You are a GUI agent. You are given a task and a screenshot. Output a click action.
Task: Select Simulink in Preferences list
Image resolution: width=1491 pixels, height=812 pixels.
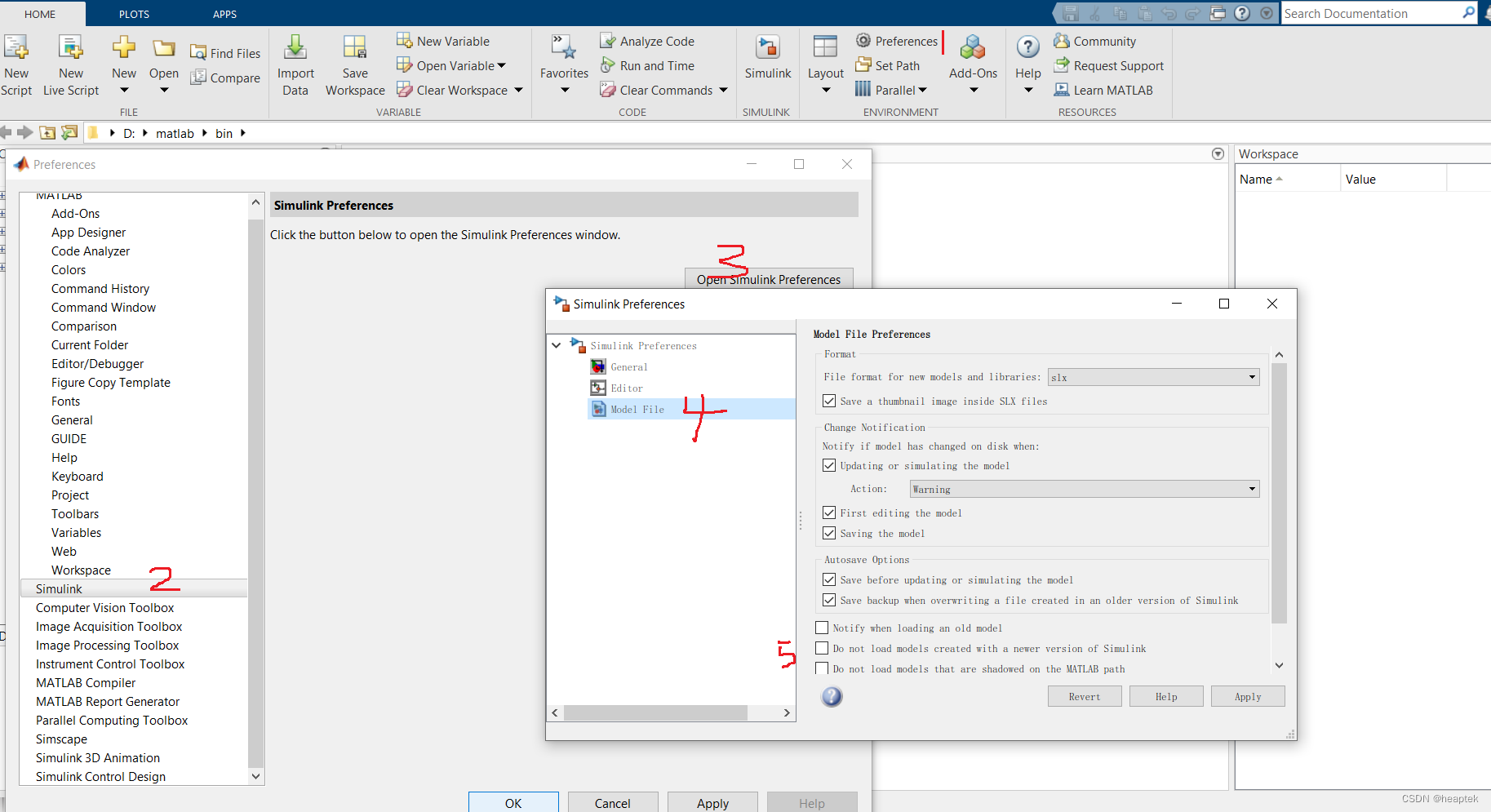click(x=134, y=588)
